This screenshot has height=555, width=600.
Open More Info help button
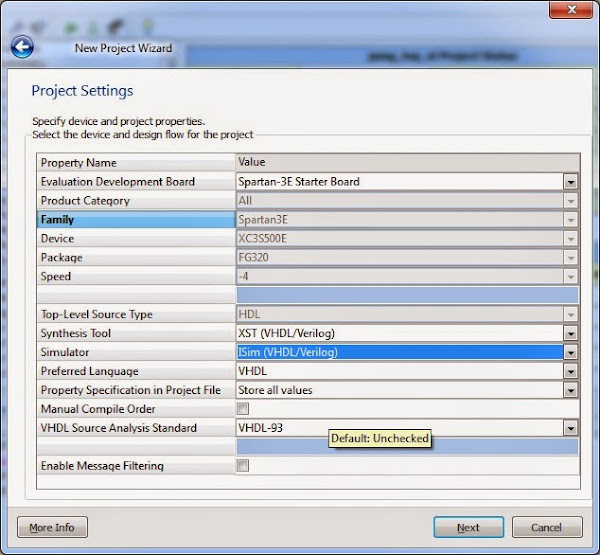coord(52,527)
